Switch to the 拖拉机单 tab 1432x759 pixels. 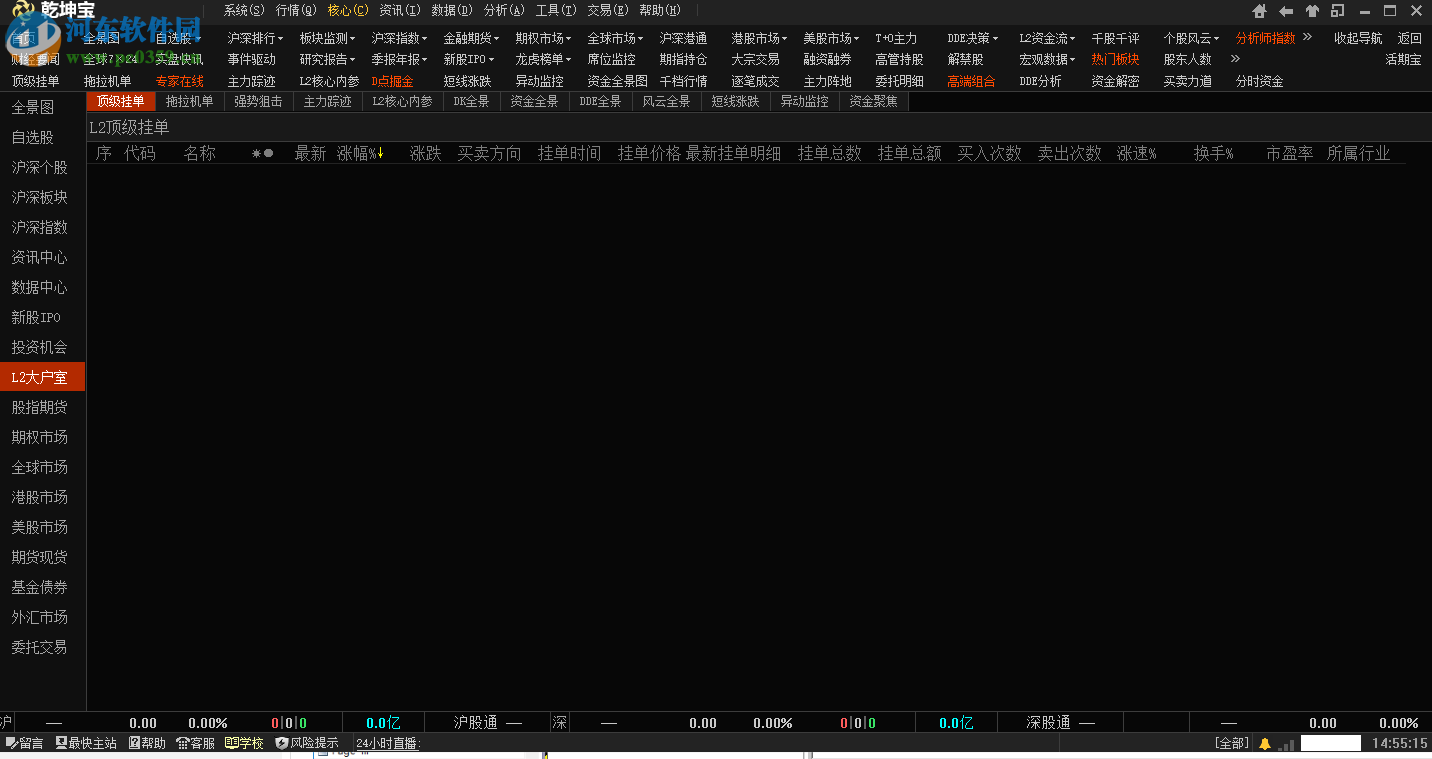(x=189, y=100)
